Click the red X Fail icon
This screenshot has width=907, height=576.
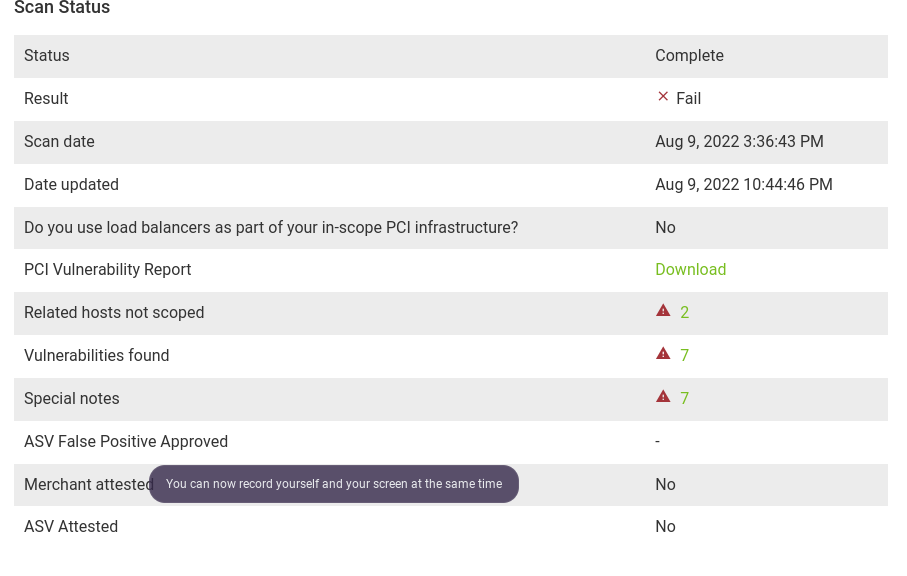pos(663,97)
